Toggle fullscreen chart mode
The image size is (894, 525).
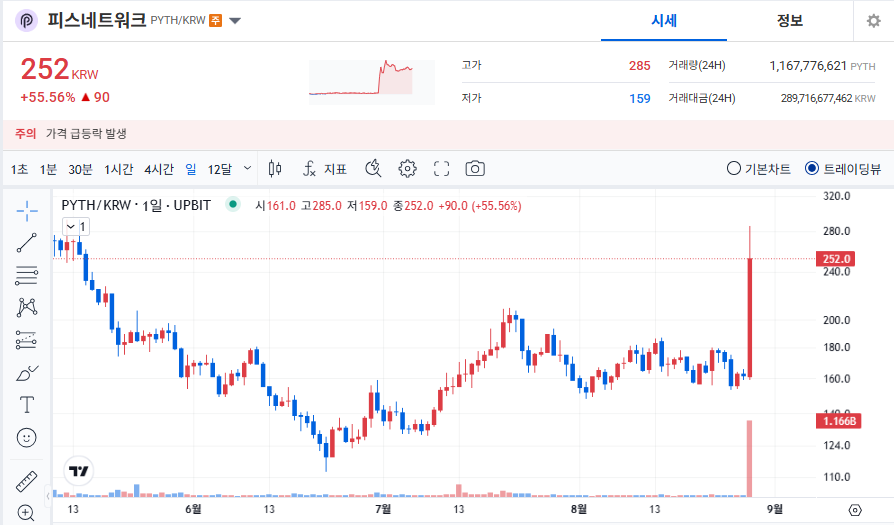[441, 169]
